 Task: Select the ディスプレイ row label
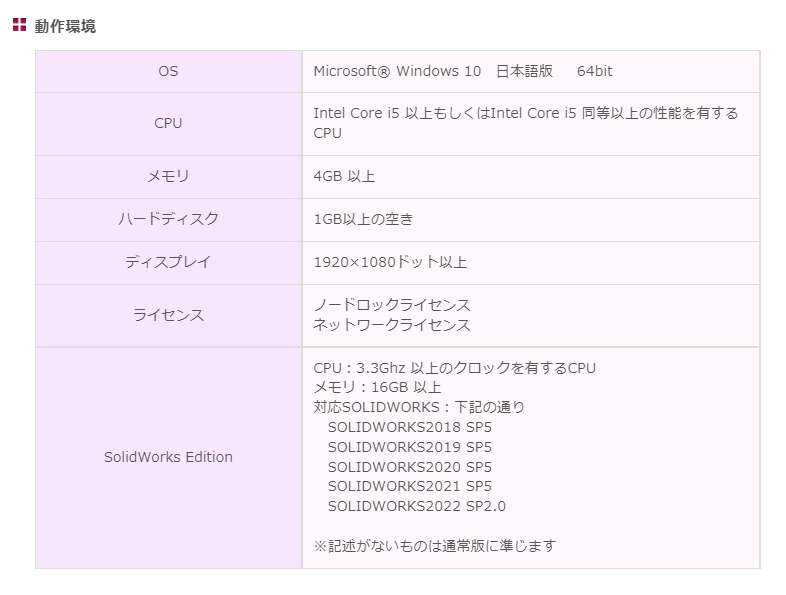(x=168, y=262)
